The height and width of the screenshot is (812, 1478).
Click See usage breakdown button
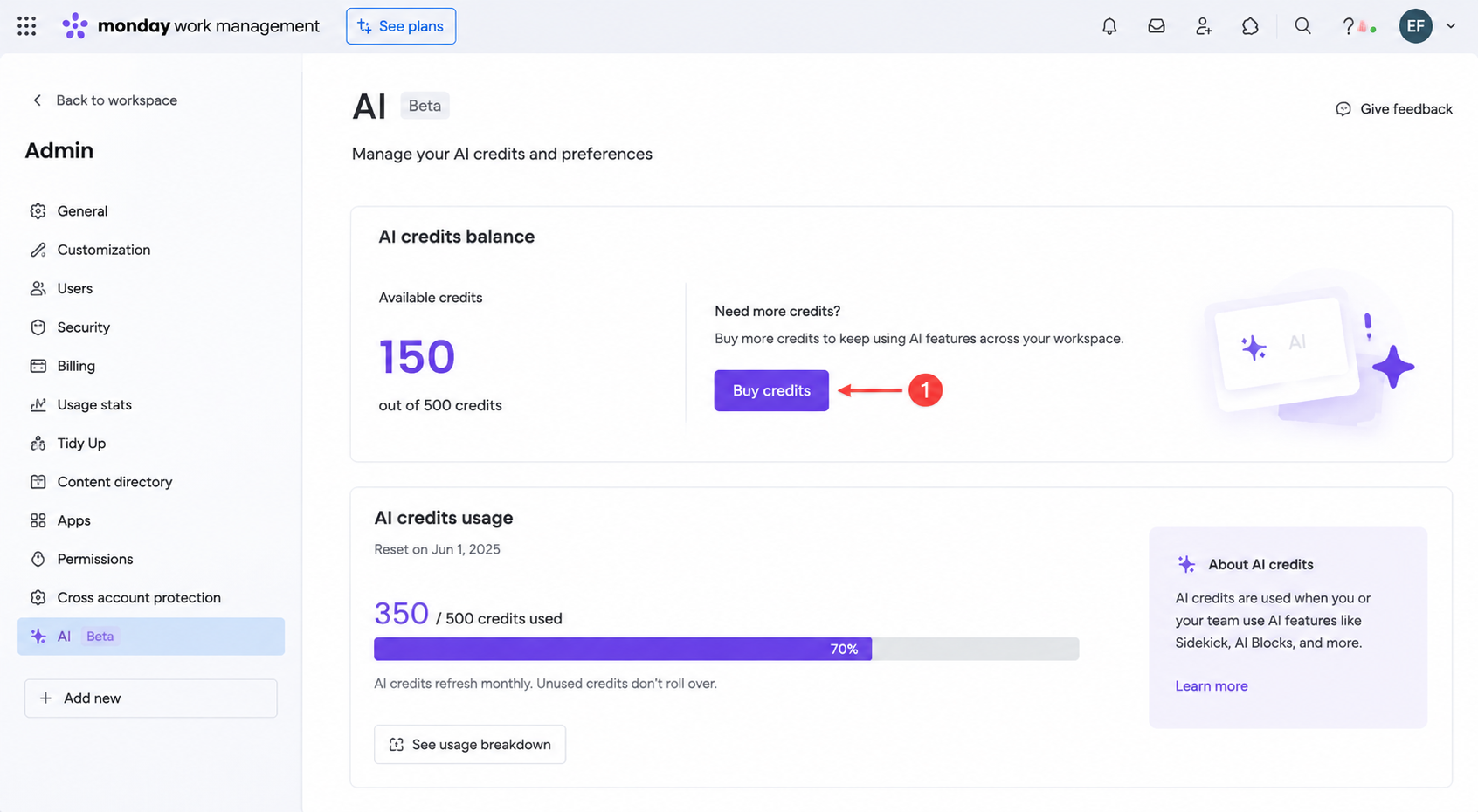(x=470, y=745)
